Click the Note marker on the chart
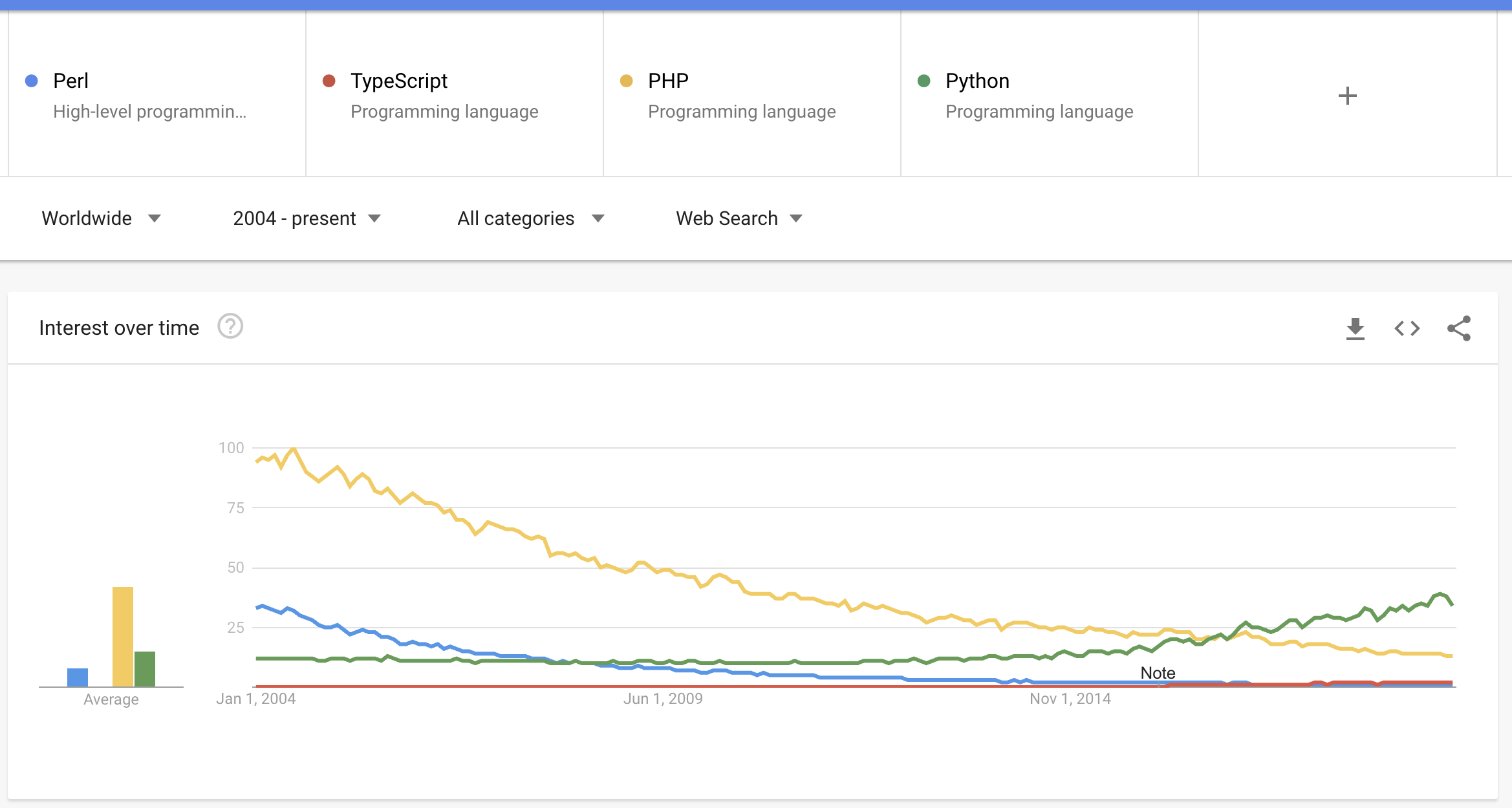This screenshot has height=808, width=1512. 1158,673
